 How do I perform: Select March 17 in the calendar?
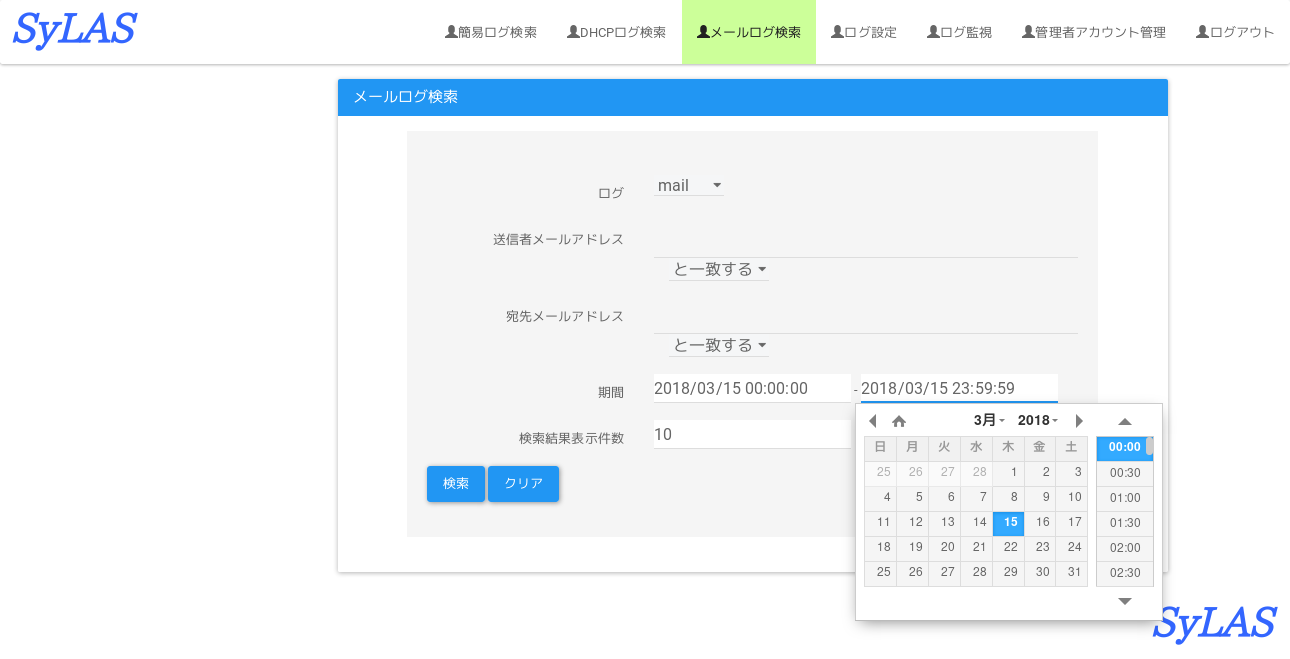(1072, 522)
